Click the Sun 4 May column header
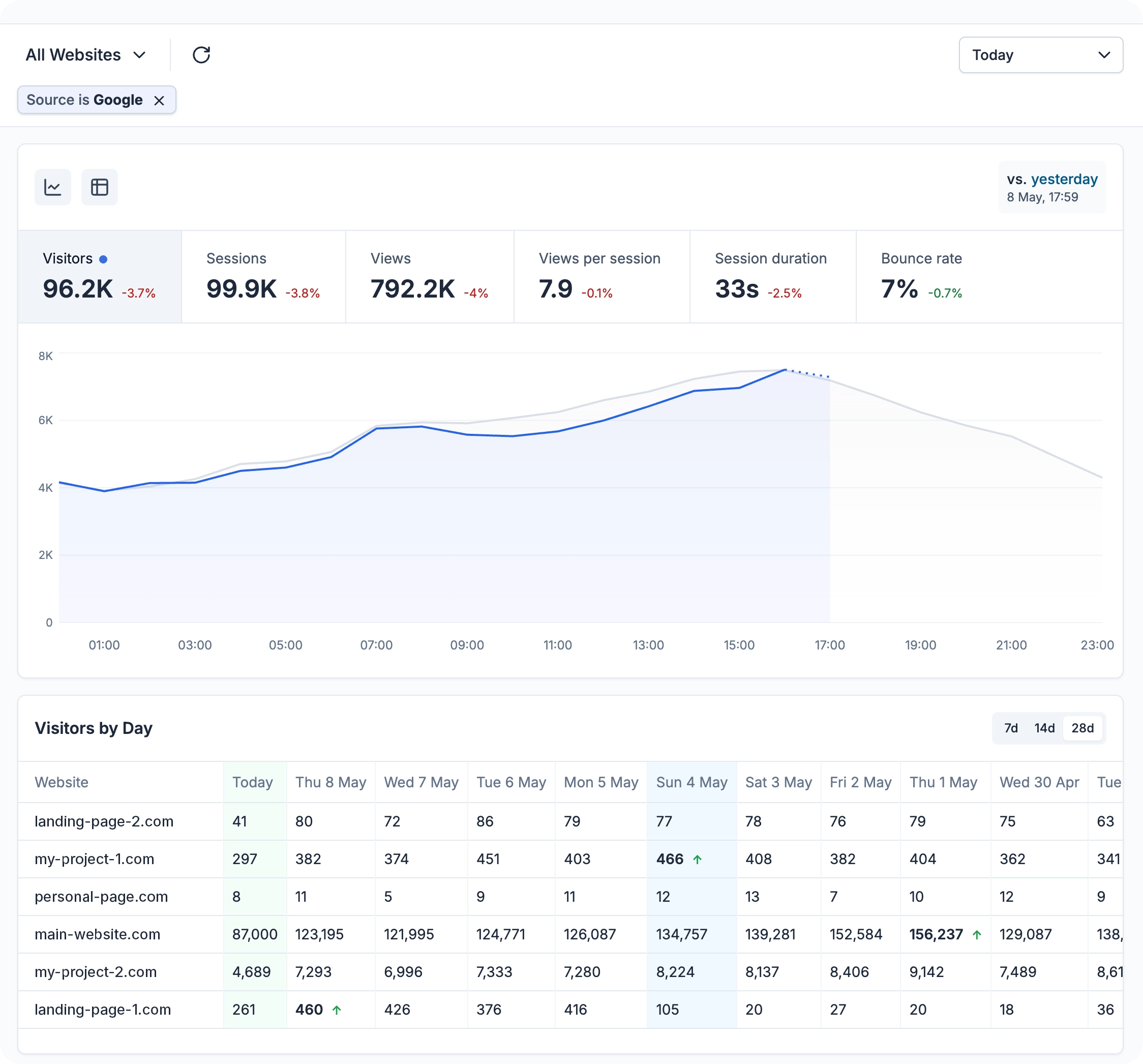 (691, 782)
